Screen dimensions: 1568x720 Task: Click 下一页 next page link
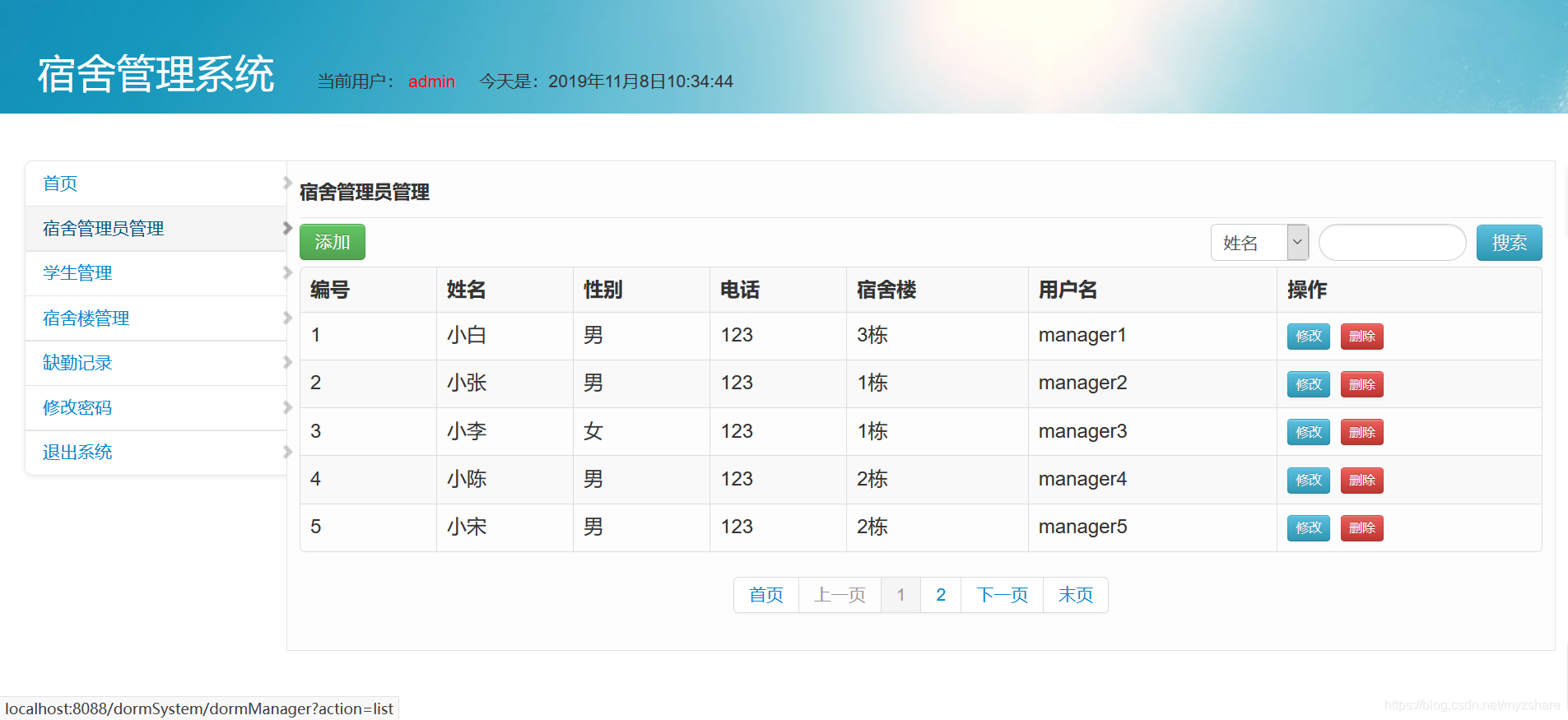tap(1002, 595)
